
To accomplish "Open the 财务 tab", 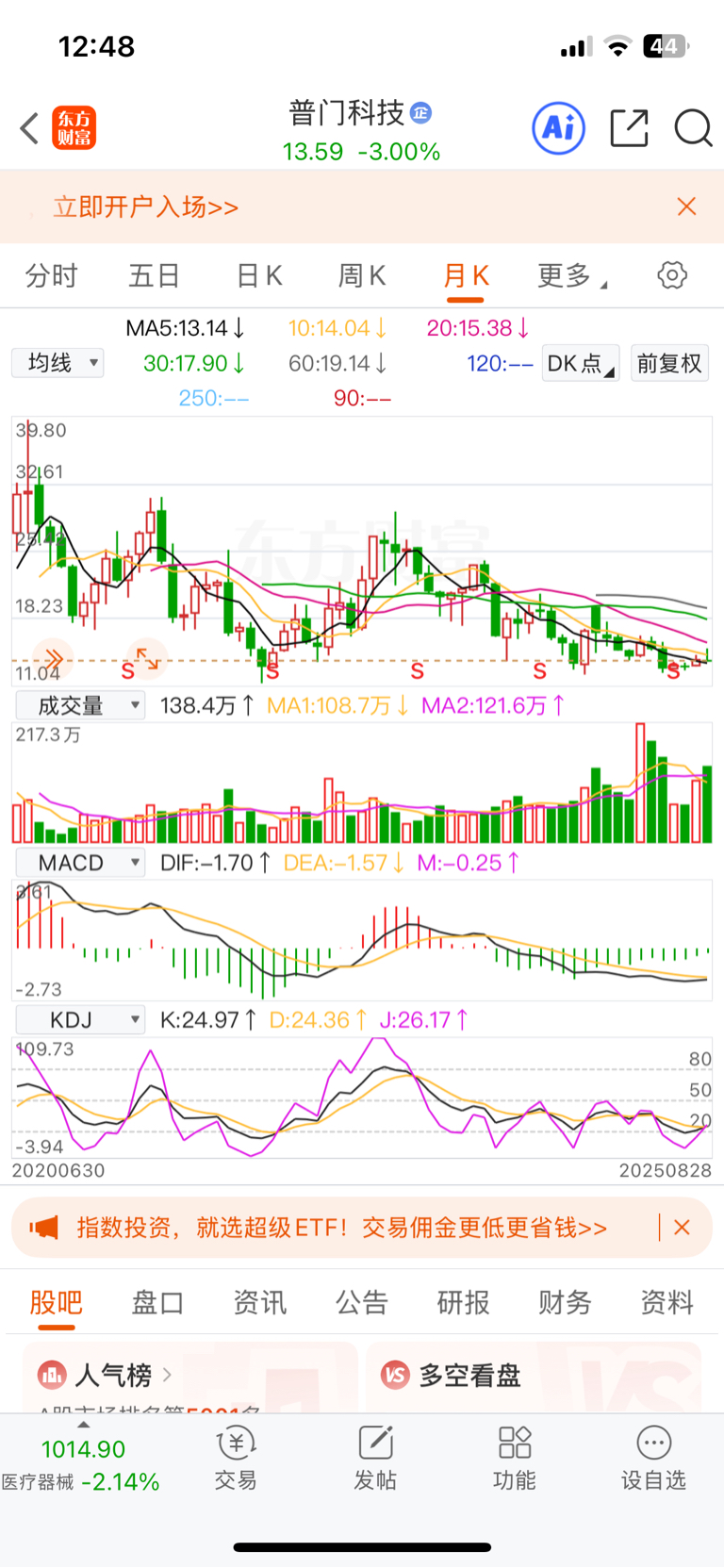I will [565, 1302].
